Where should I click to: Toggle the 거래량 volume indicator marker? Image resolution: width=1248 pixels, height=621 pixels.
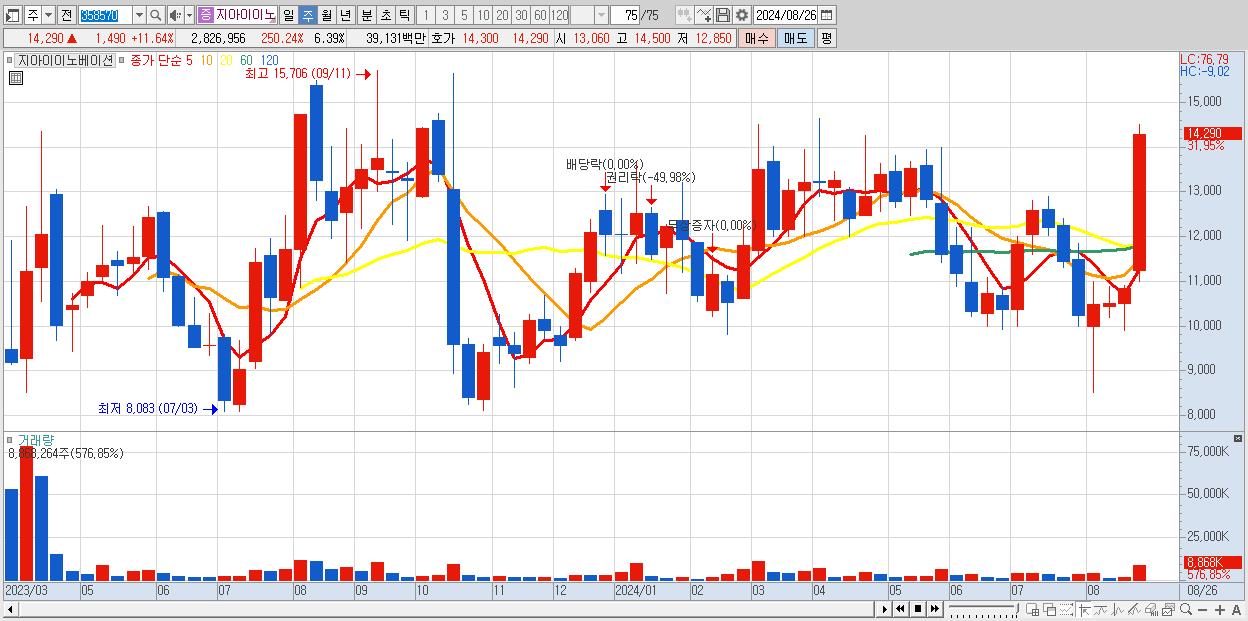tap(11, 440)
